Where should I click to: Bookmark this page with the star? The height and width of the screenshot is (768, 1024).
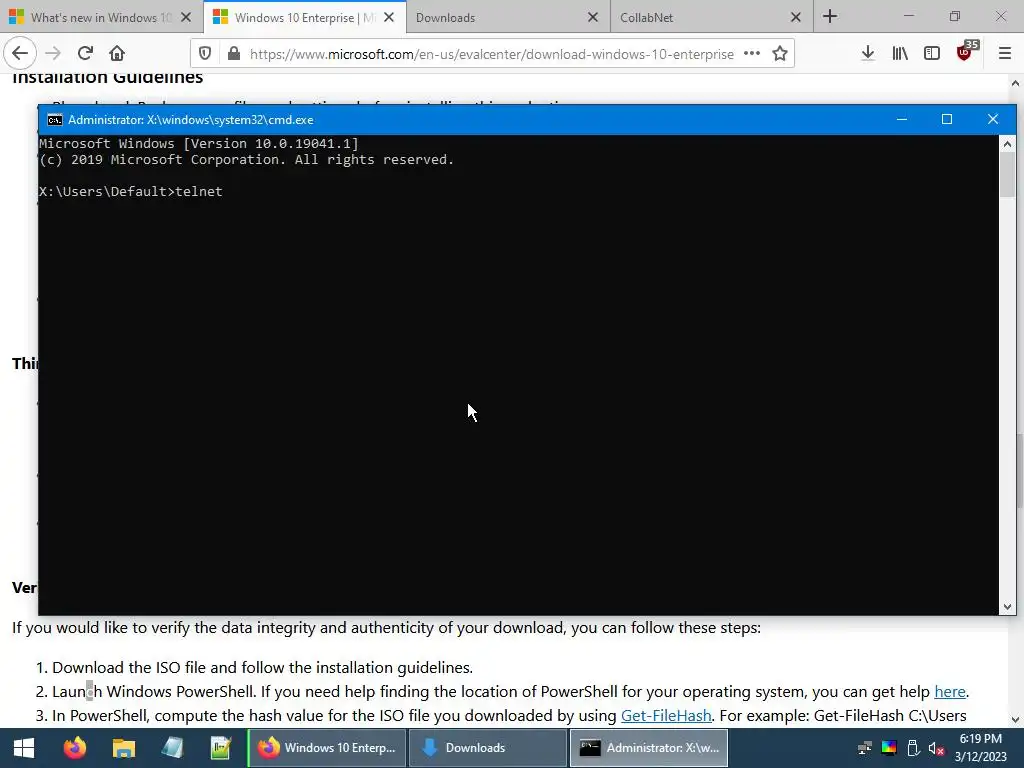pos(780,54)
